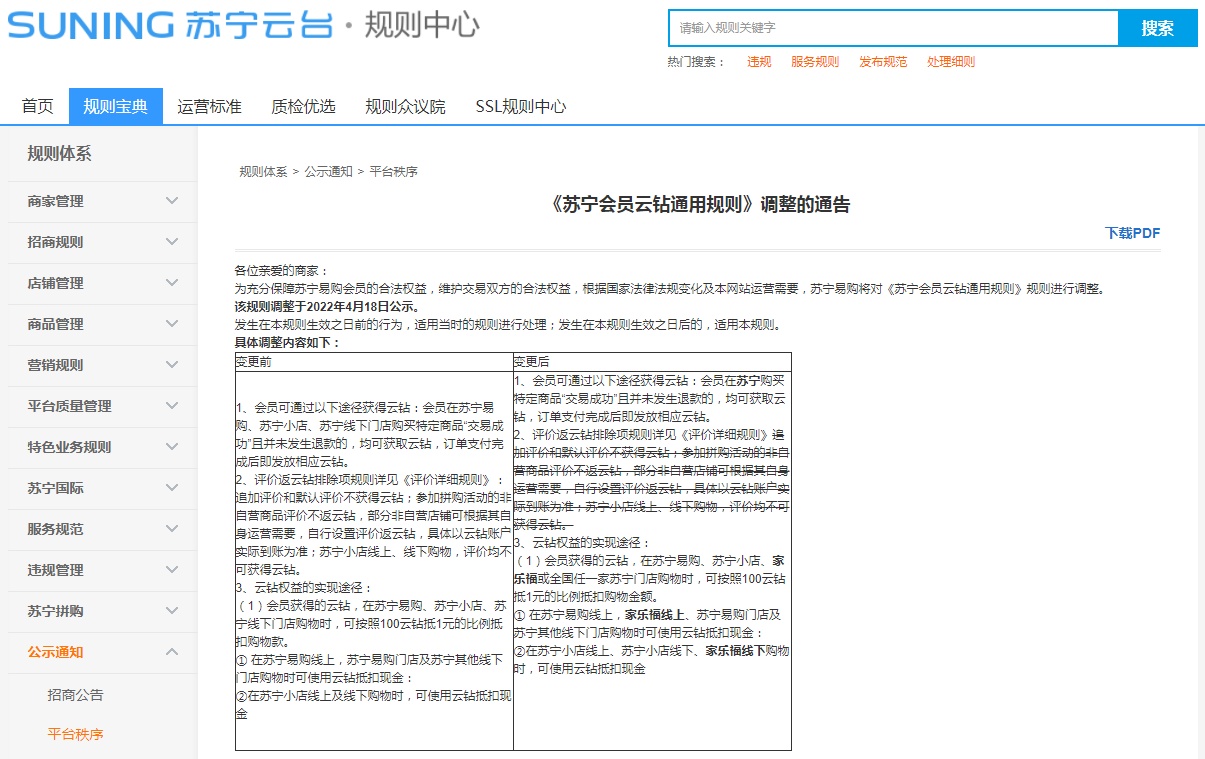Expand the 店铺管理 section arrow
This screenshot has height=759, width=1205.
tap(172, 283)
